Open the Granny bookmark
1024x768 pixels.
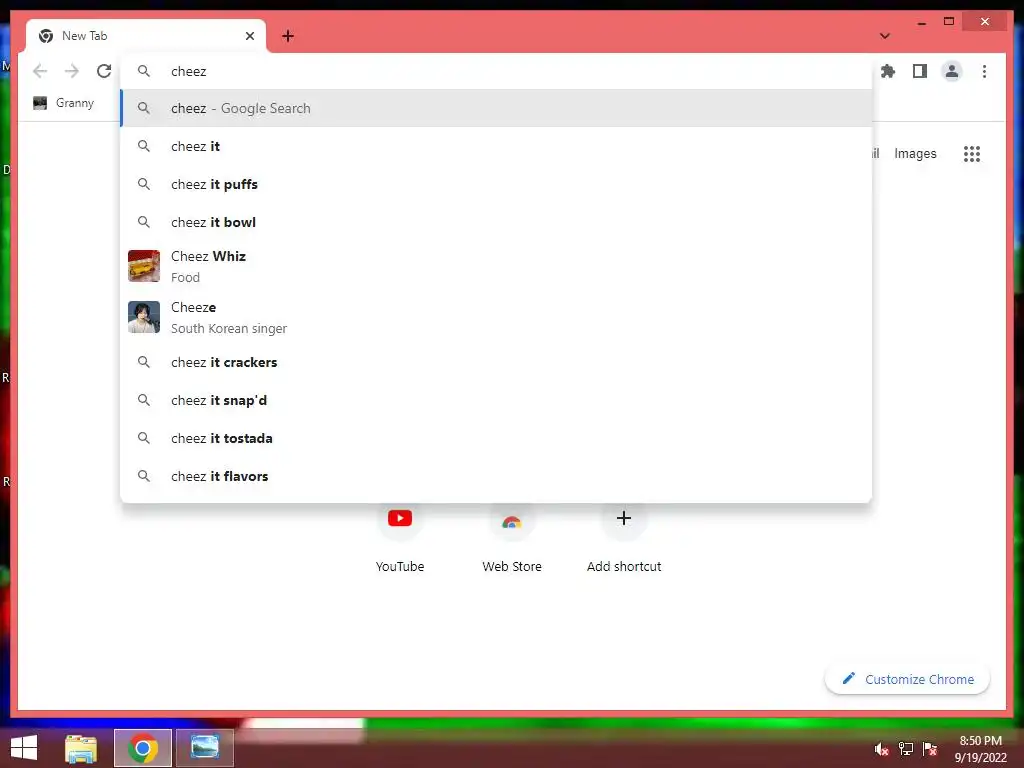(x=64, y=103)
